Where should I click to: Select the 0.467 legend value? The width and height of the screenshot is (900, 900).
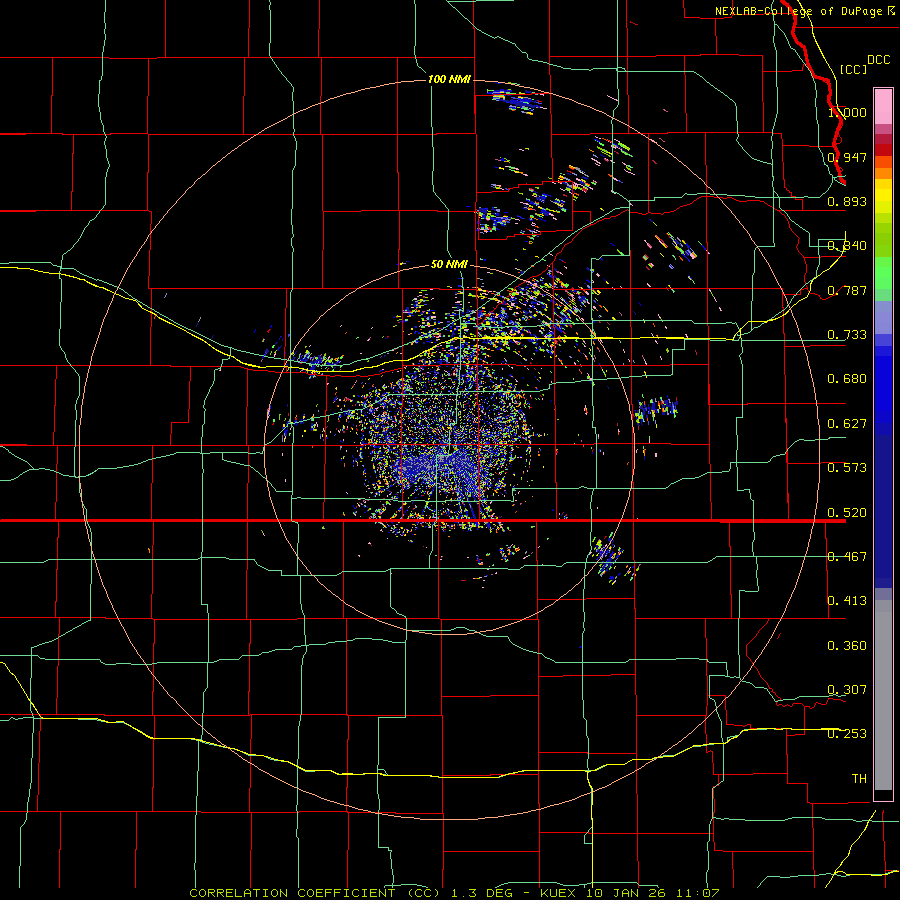pyautogui.click(x=847, y=557)
